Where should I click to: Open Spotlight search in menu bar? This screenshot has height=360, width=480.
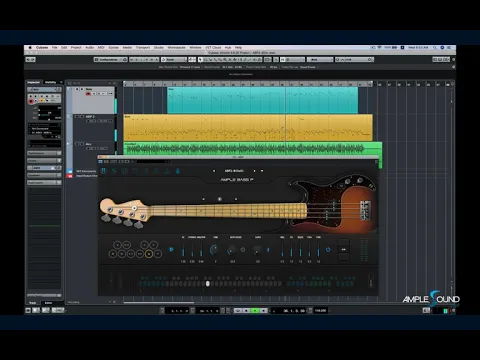tap(435, 48)
